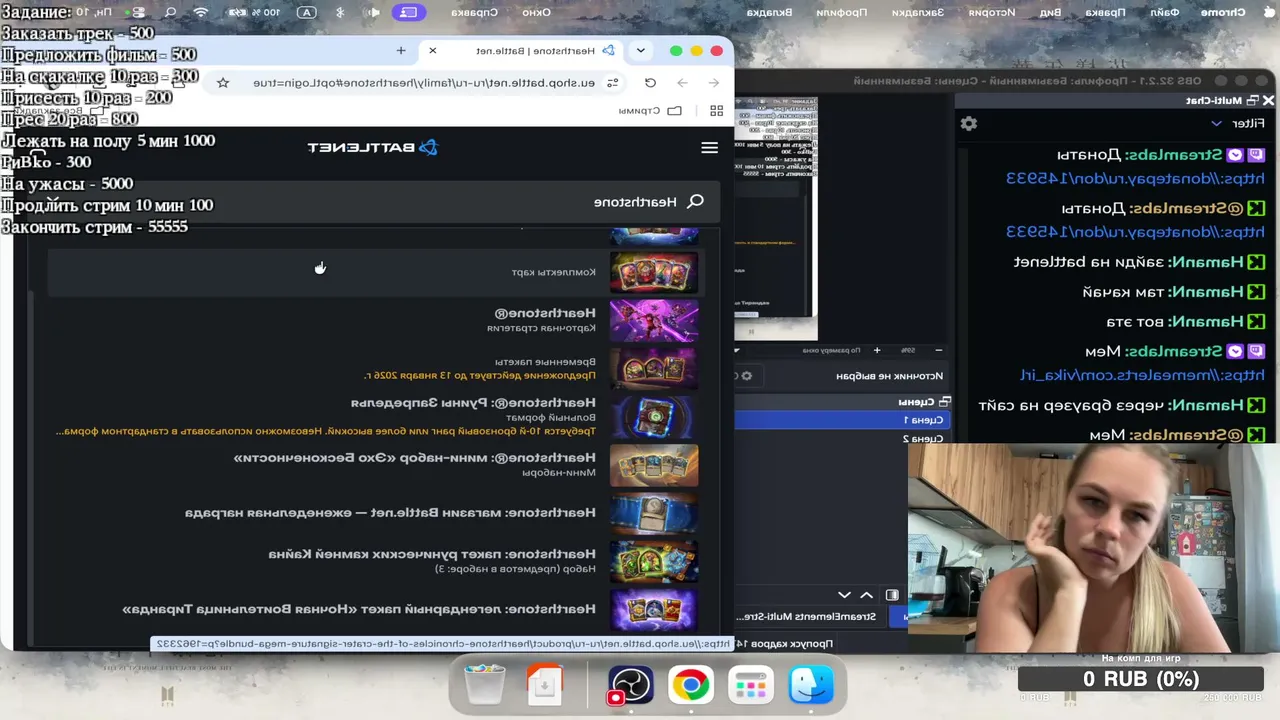
Task: Open Finder from the Dock
Action: [811, 685]
